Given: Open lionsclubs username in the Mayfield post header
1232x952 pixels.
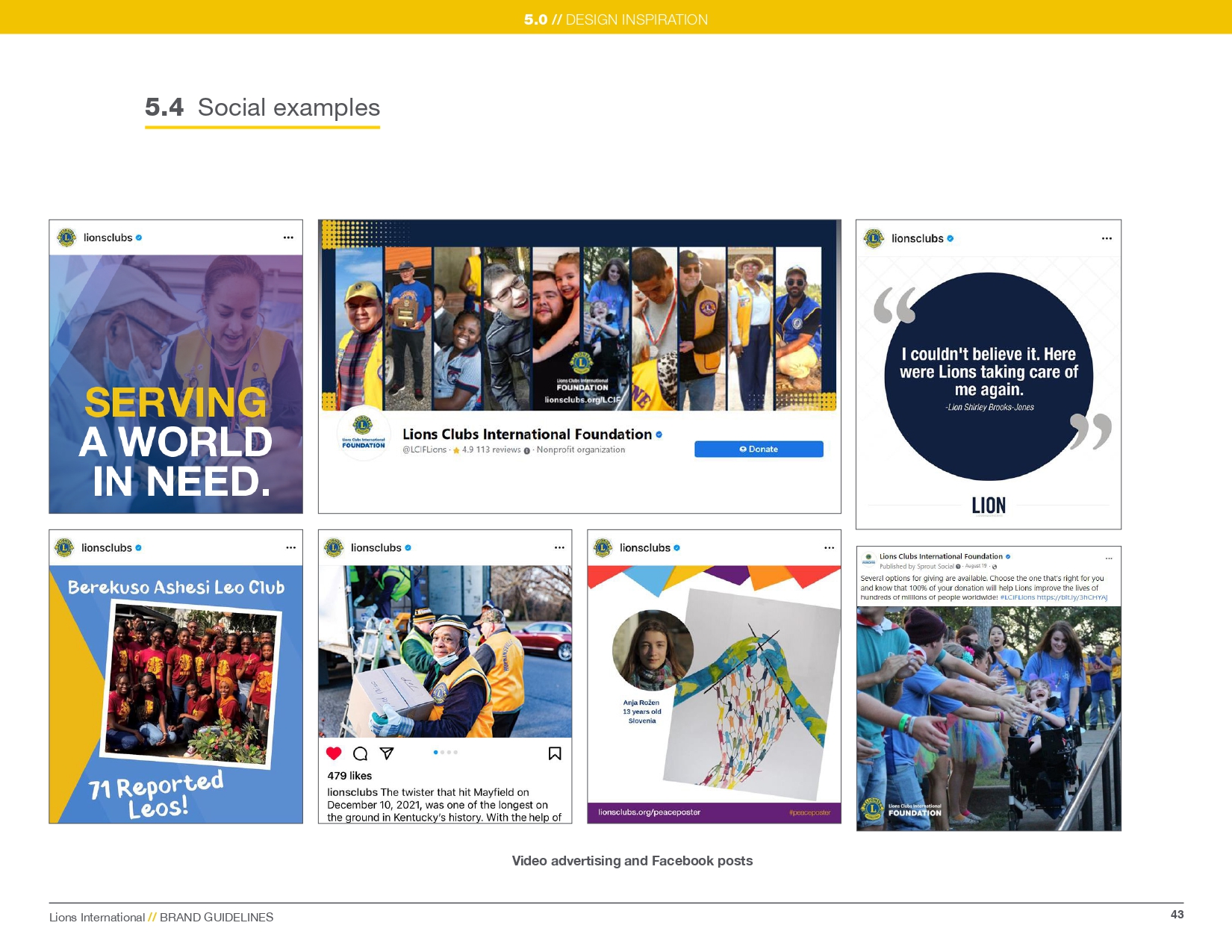Looking at the screenshot, I should [376, 547].
